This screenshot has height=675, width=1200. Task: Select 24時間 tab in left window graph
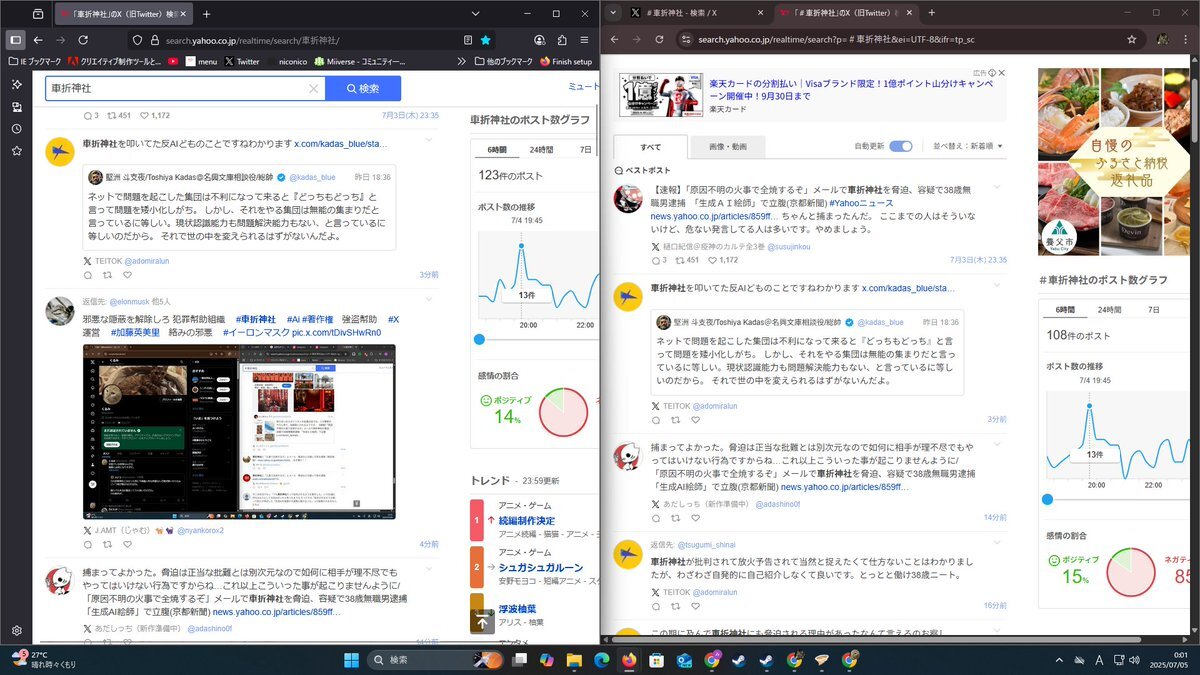pos(541,149)
